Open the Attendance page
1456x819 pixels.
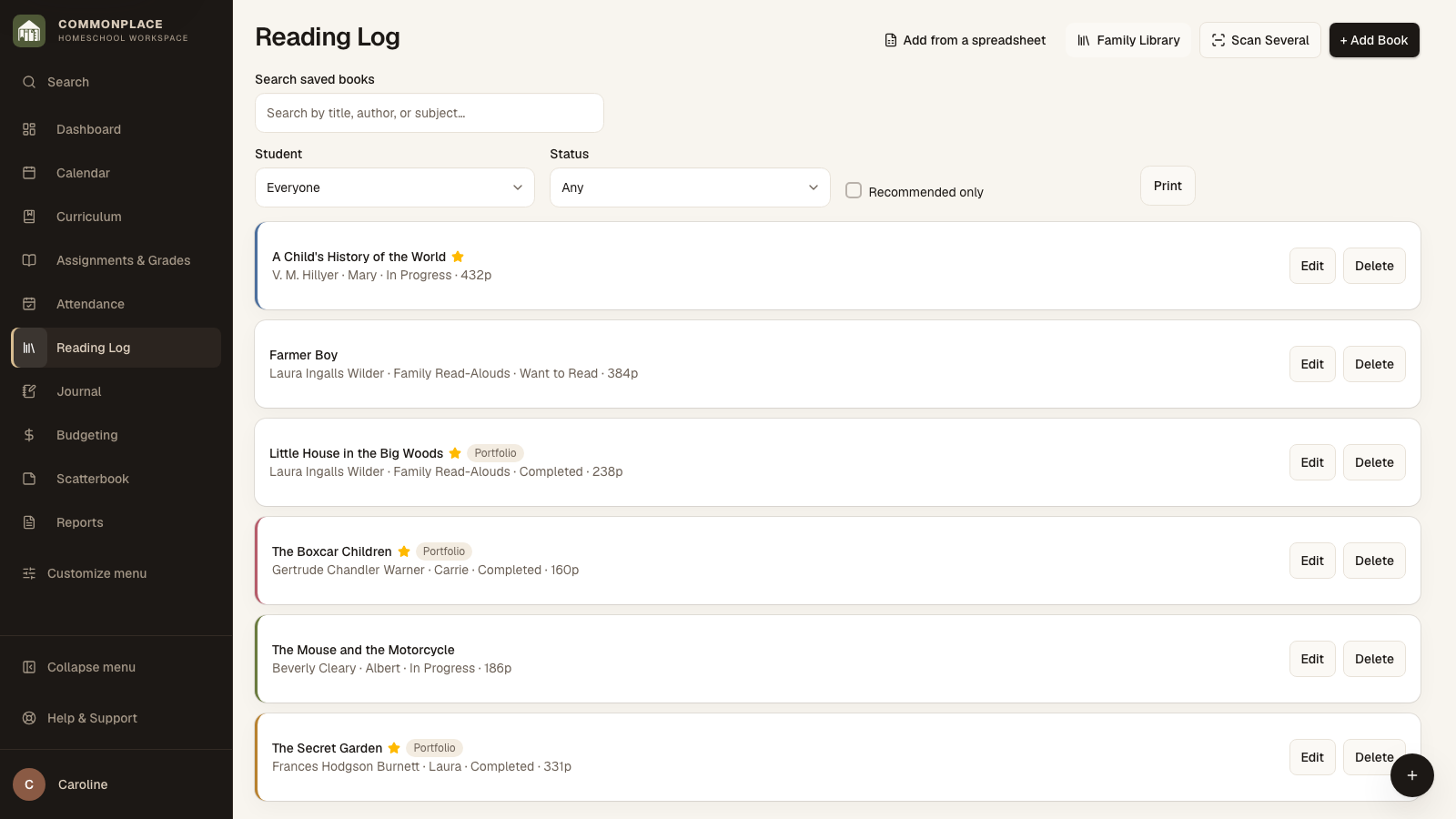116,304
